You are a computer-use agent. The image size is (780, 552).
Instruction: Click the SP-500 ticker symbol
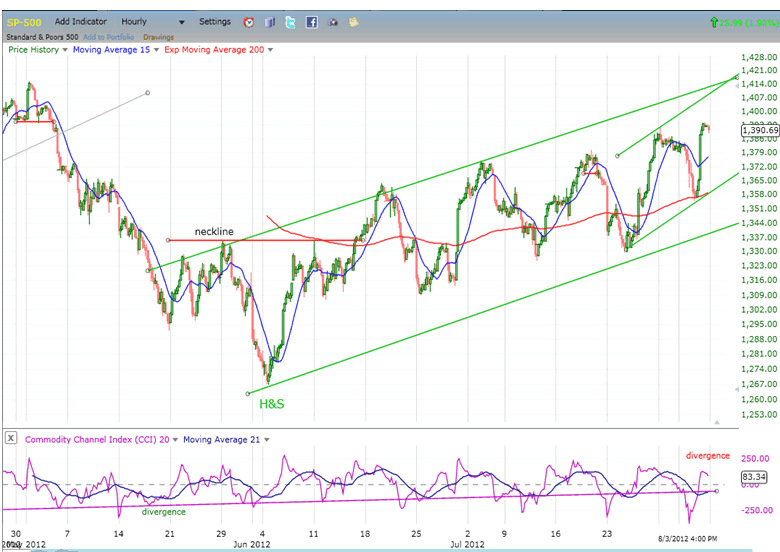24,22
